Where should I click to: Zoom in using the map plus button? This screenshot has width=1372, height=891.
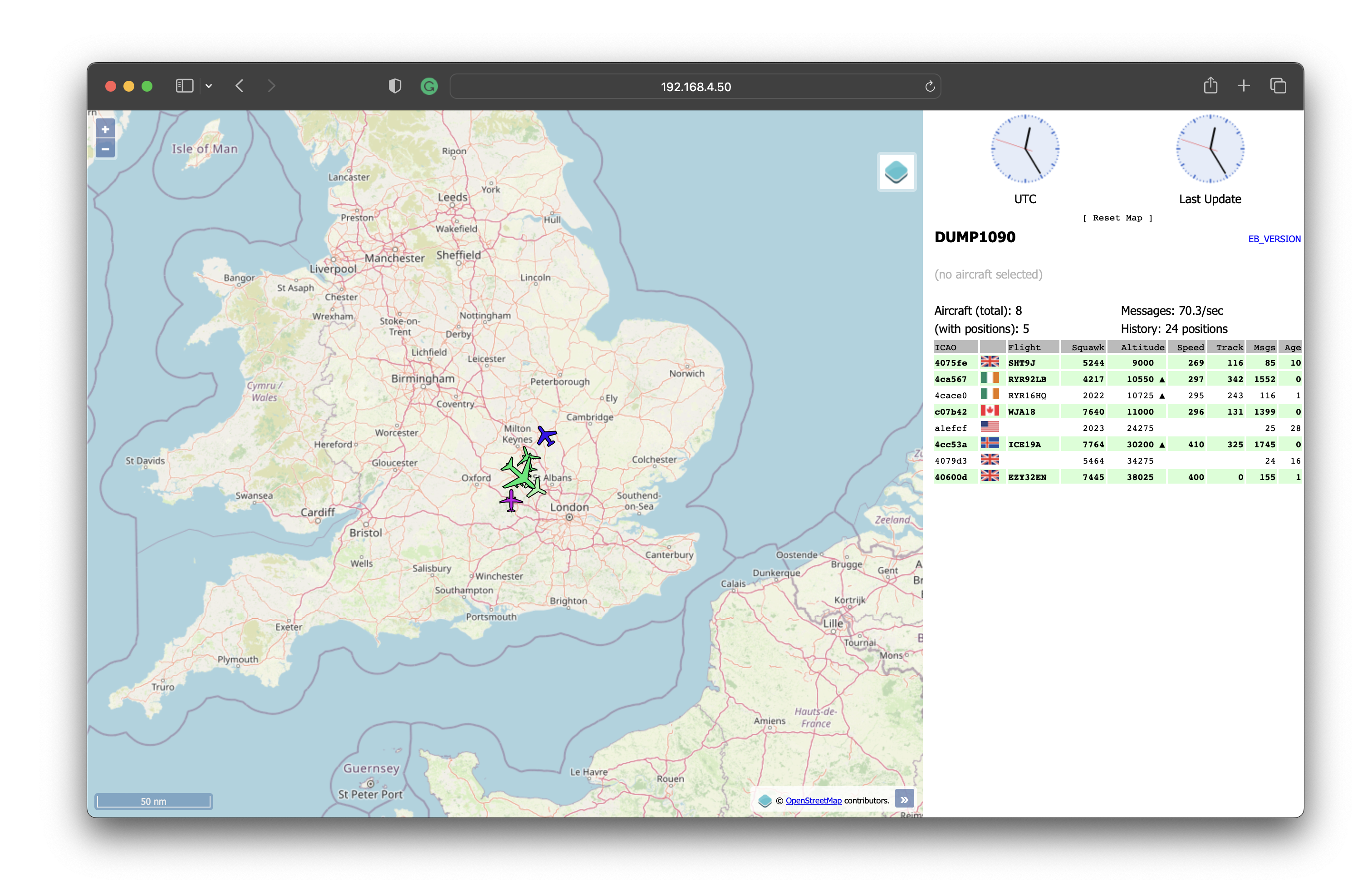point(106,129)
